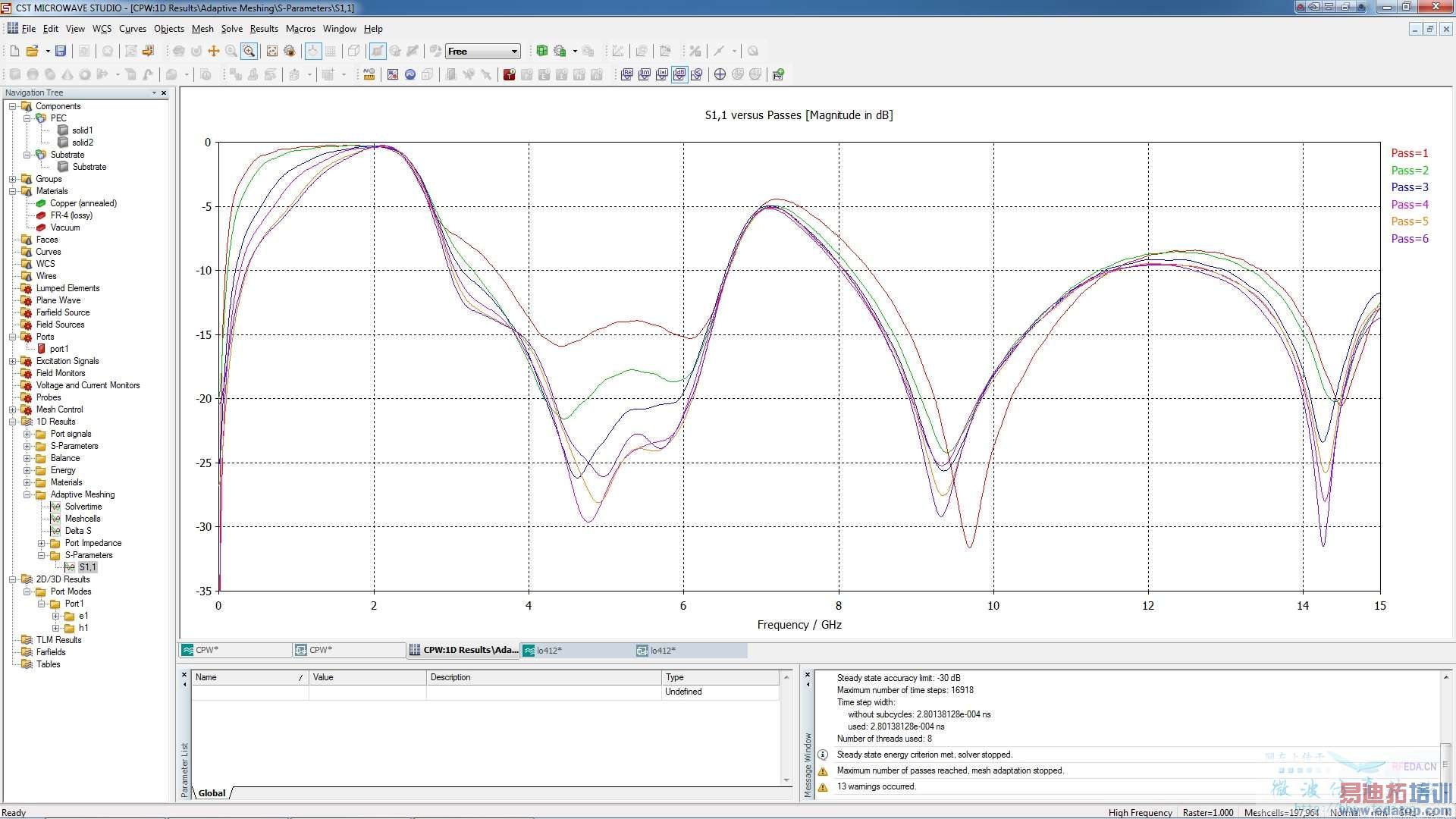Click the New project icon
Image resolution: width=1456 pixels, height=819 pixels.
click(14, 51)
